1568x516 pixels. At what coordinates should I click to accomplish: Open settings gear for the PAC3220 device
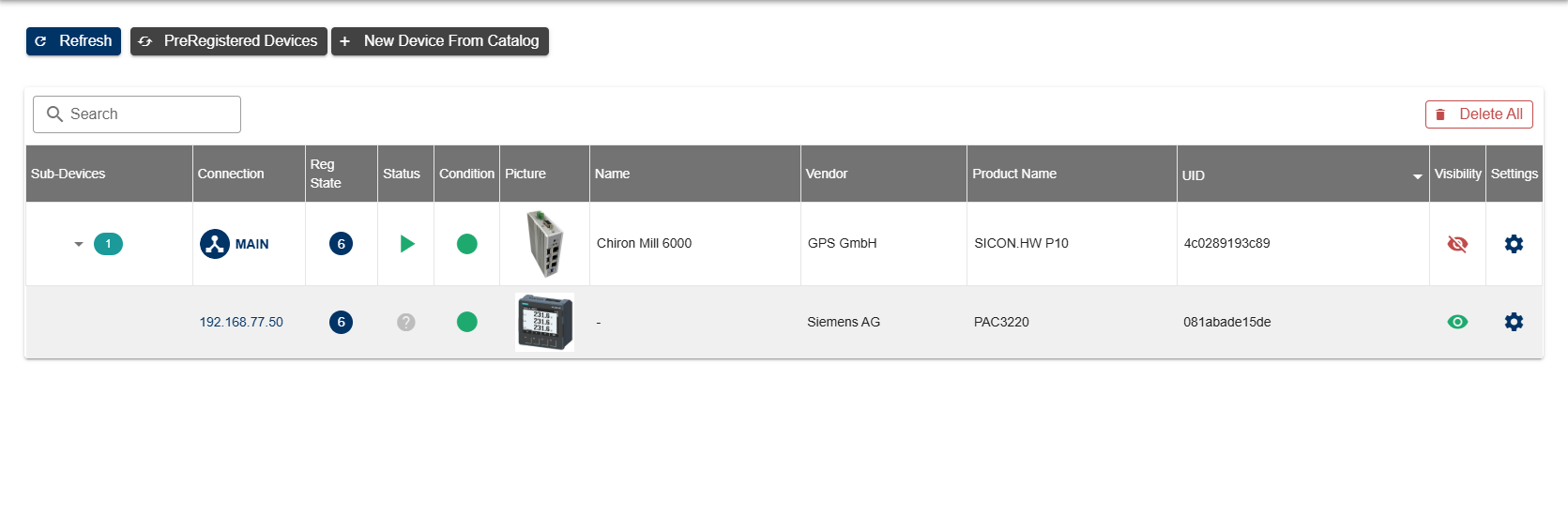(x=1514, y=322)
